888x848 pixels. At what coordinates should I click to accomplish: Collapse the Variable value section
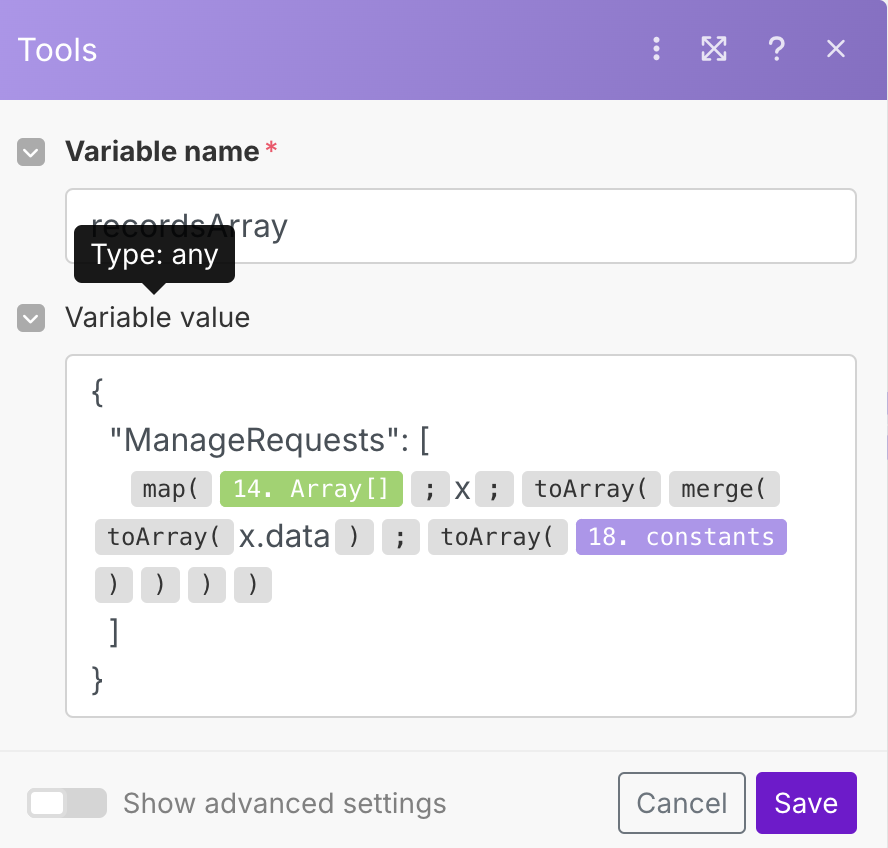pyautogui.click(x=31, y=318)
